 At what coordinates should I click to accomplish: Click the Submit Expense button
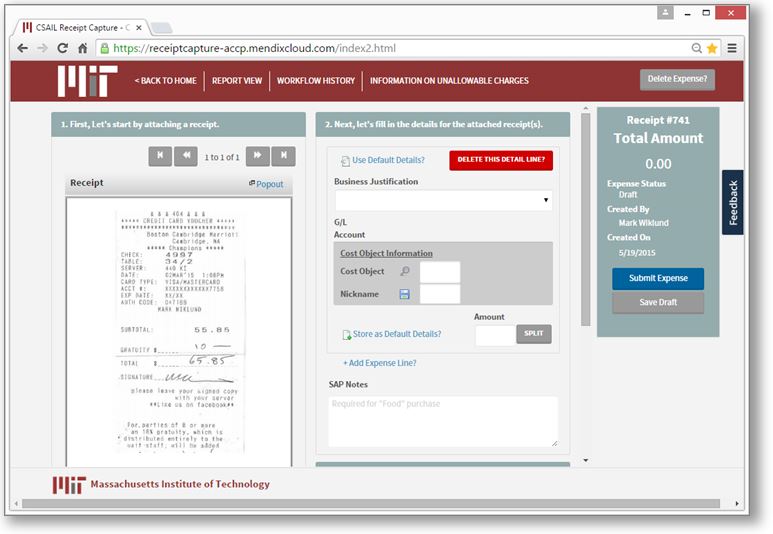coord(658,279)
